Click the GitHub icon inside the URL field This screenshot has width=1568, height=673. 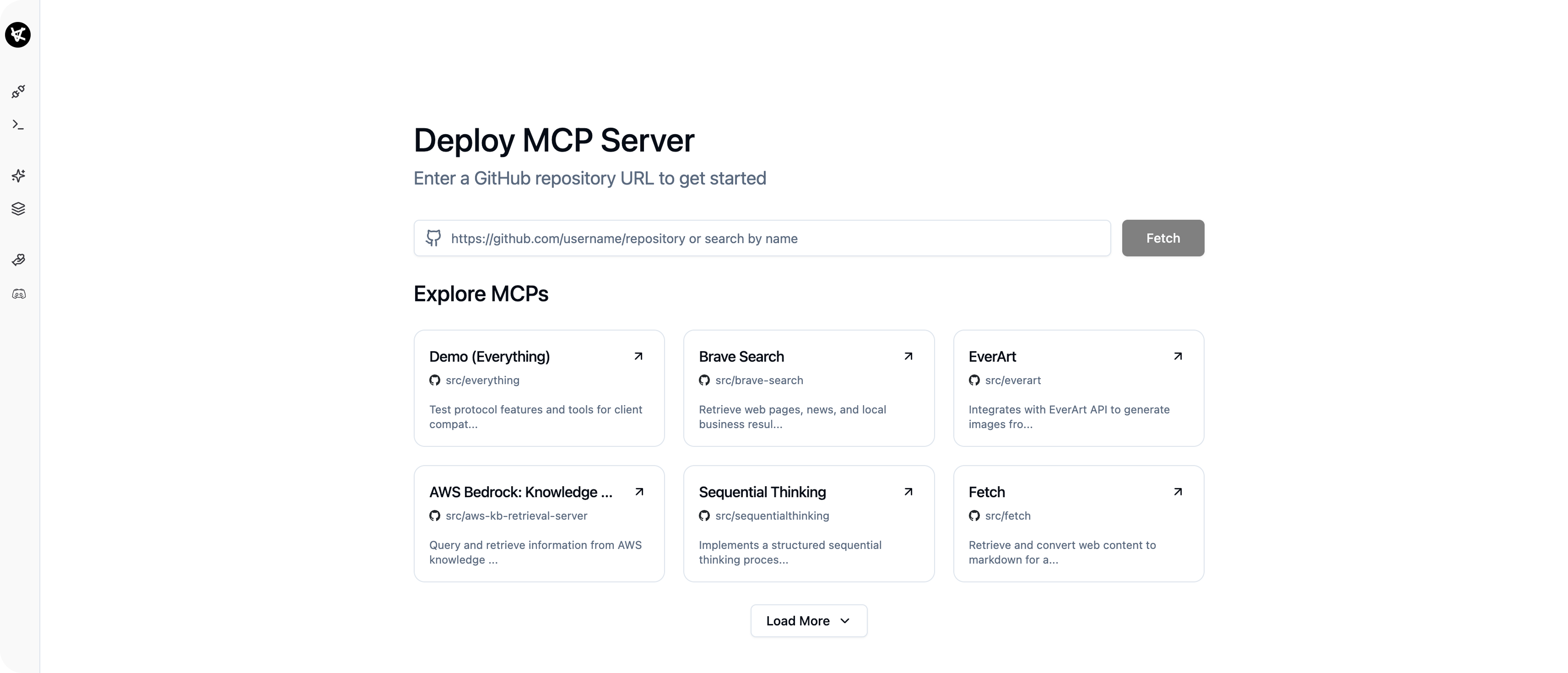pyautogui.click(x=433, y=238)
